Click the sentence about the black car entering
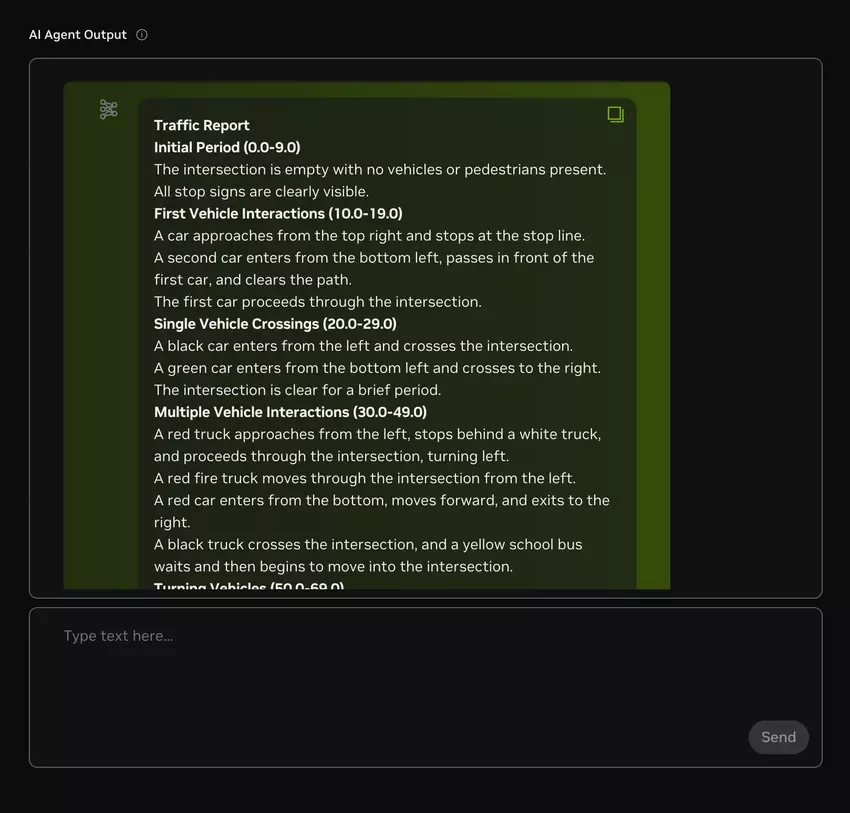This screenshot has width=850, height=813. click(x=363, y=345)
